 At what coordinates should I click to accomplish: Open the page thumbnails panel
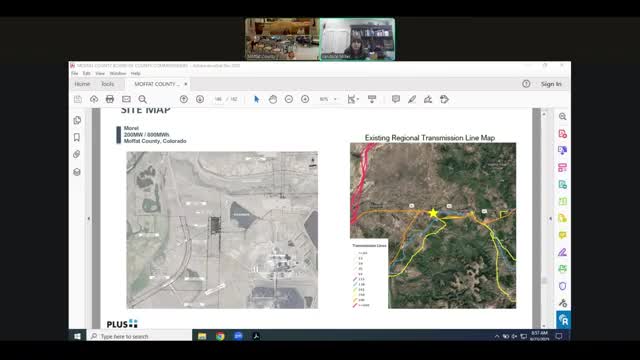pos(77,120)
